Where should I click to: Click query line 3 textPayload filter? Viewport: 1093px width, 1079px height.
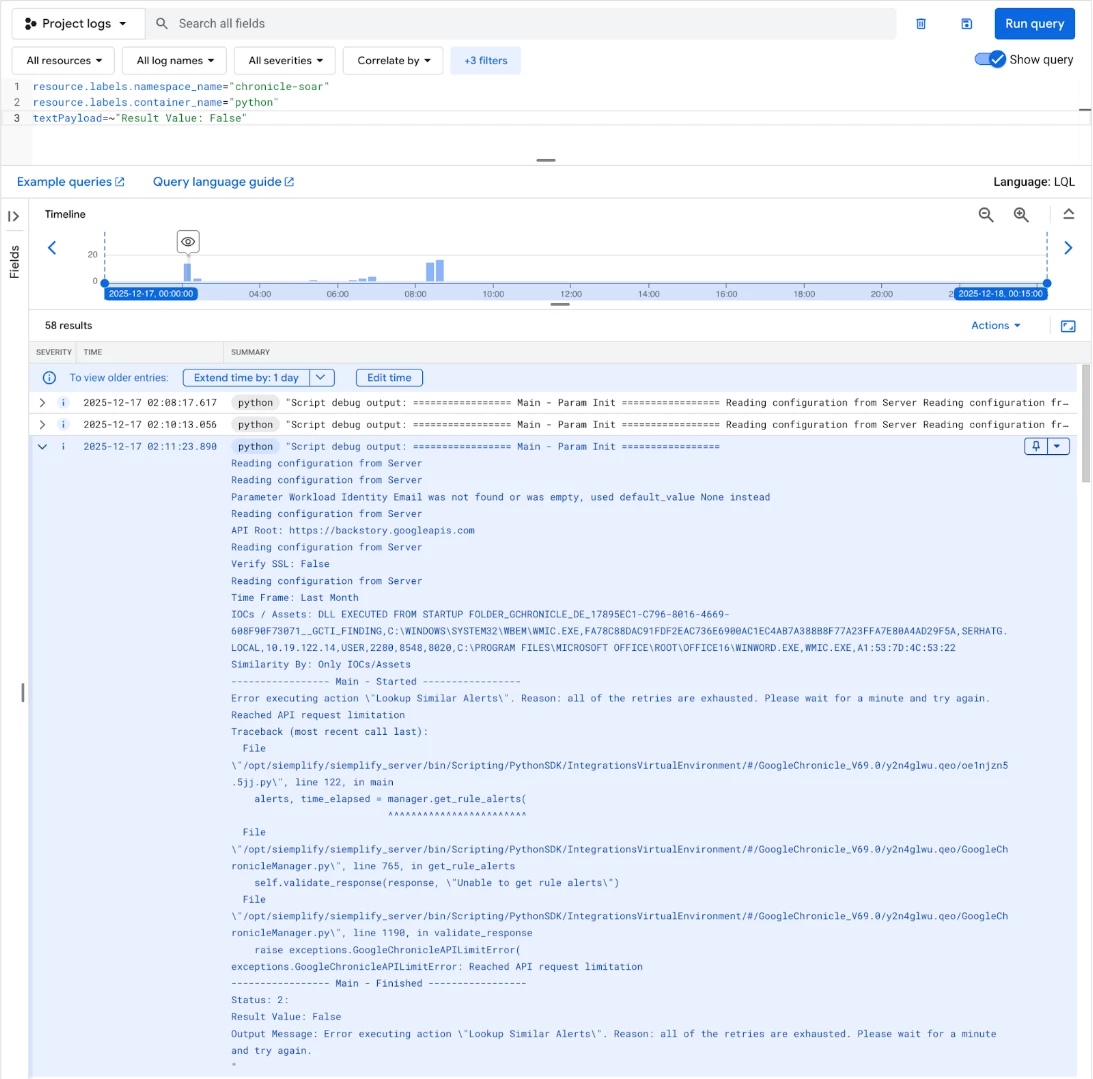pos(140,118)
